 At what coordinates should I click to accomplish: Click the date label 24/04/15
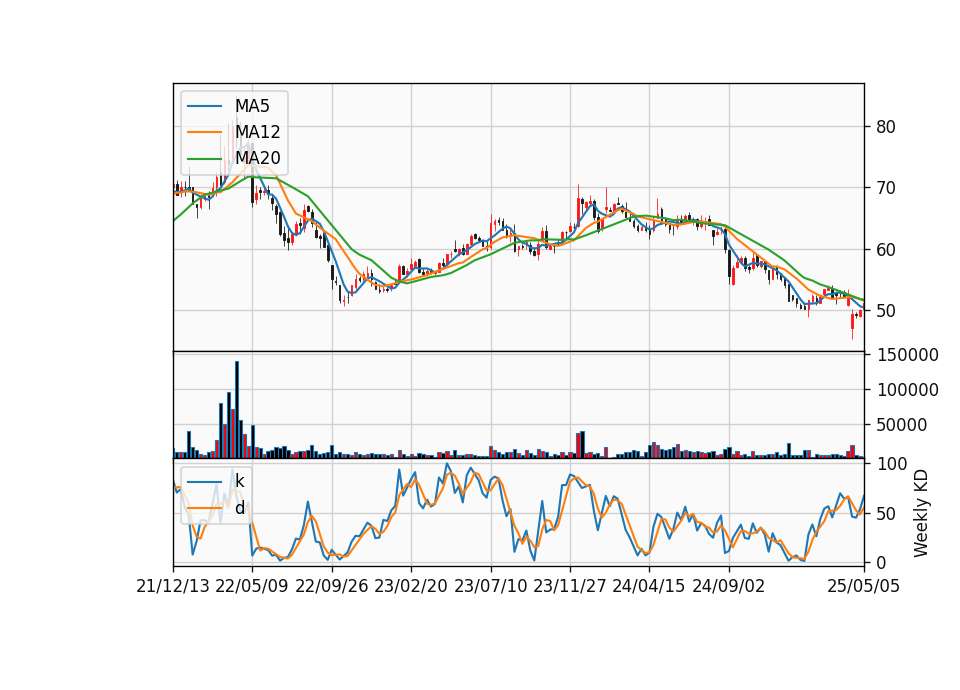[x=649, y=586]
